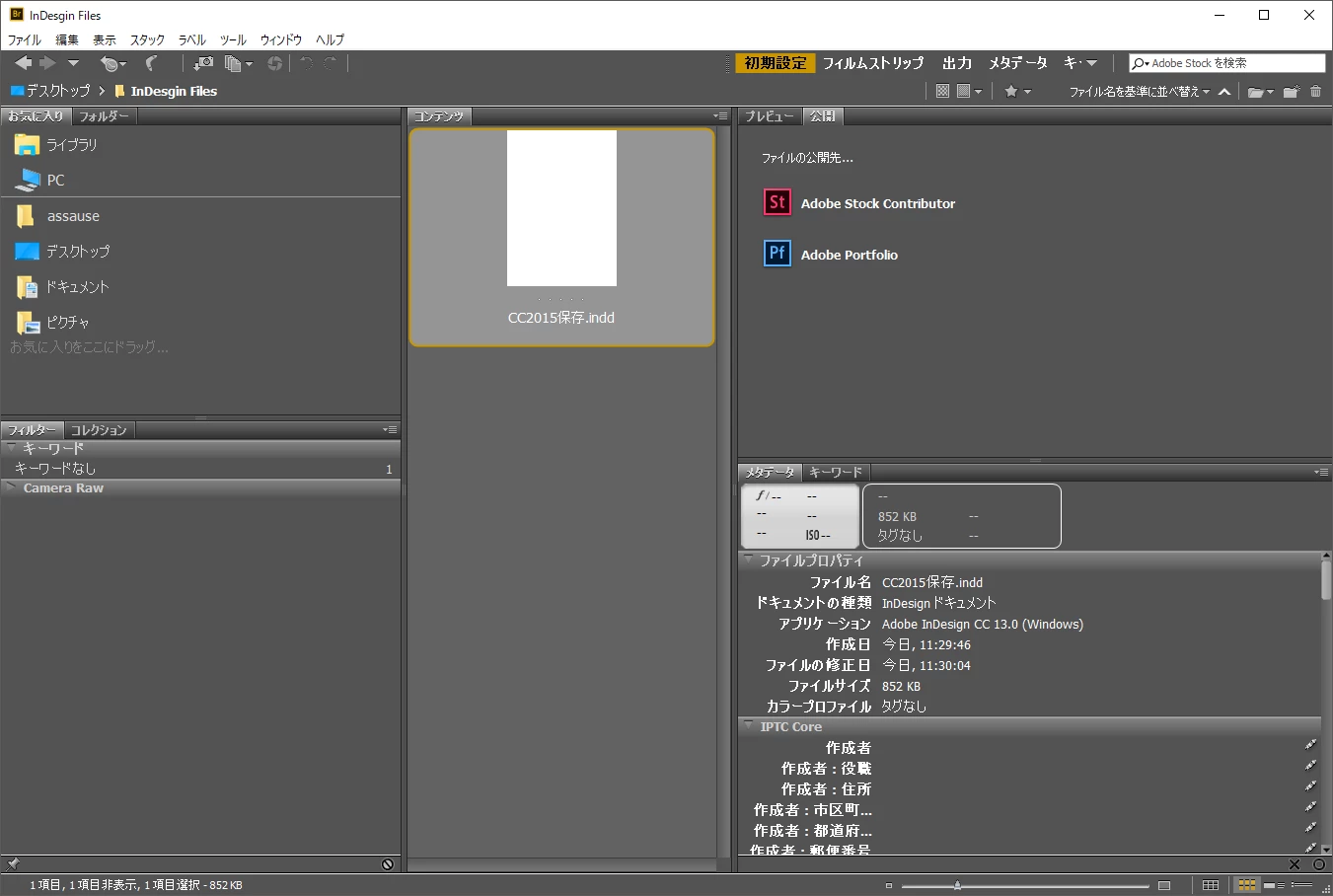Click the Go forward arrow
Image resolution: width=1333 pixels, height=896 pixels.
click(x=47, y=63)
